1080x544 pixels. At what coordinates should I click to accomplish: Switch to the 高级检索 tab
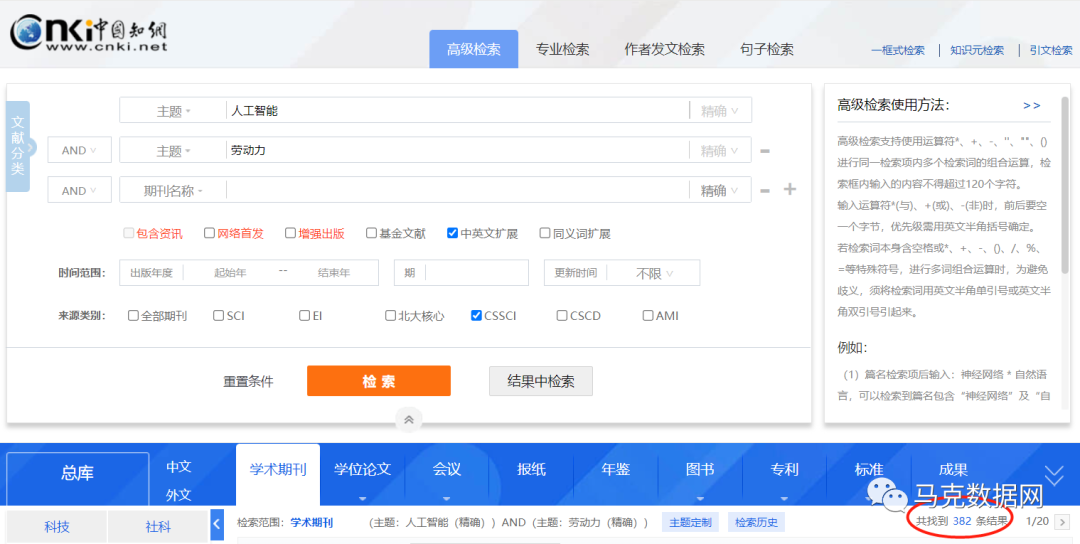click(473, 49)
